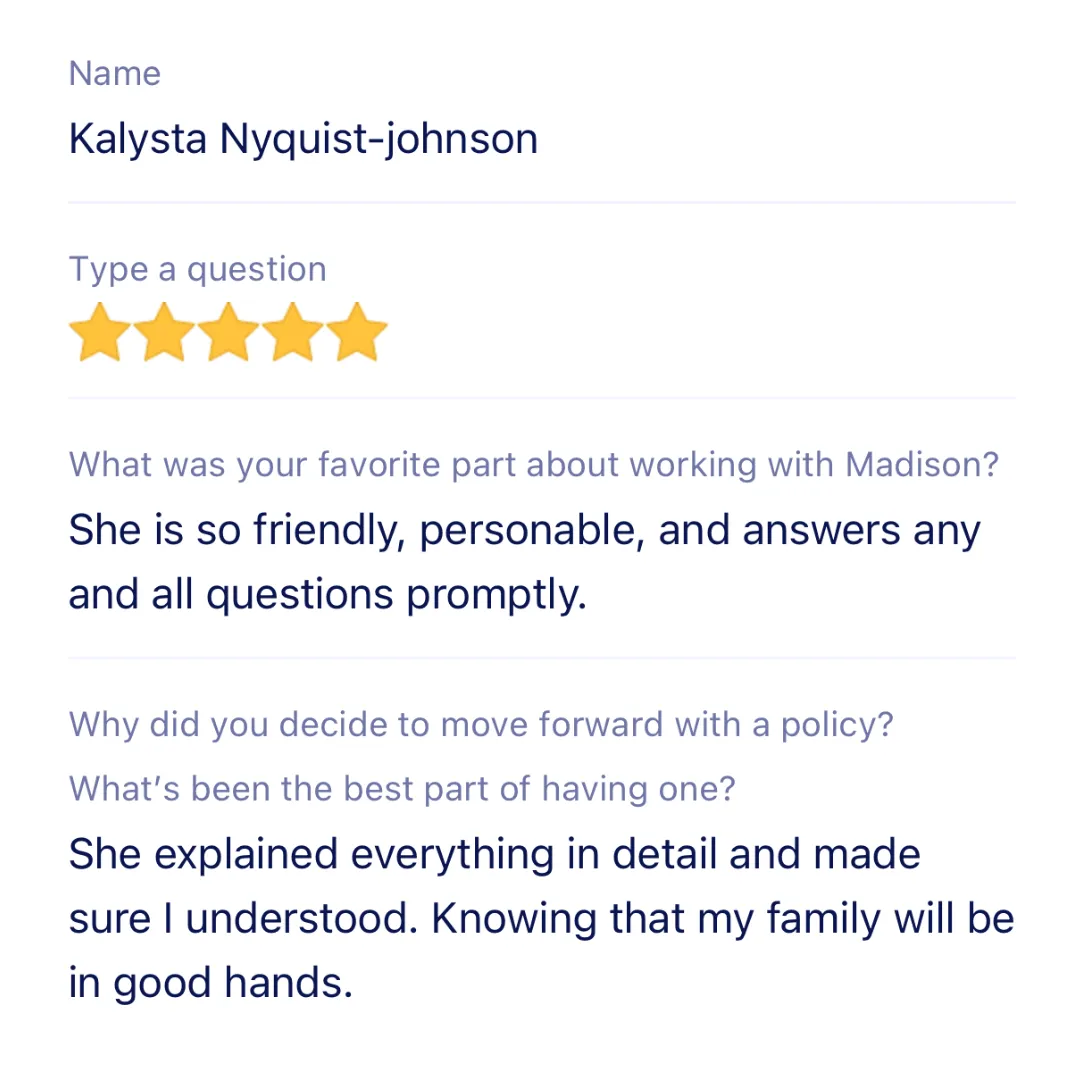Select the third rating star
1080x1080 pixels.
228,332
